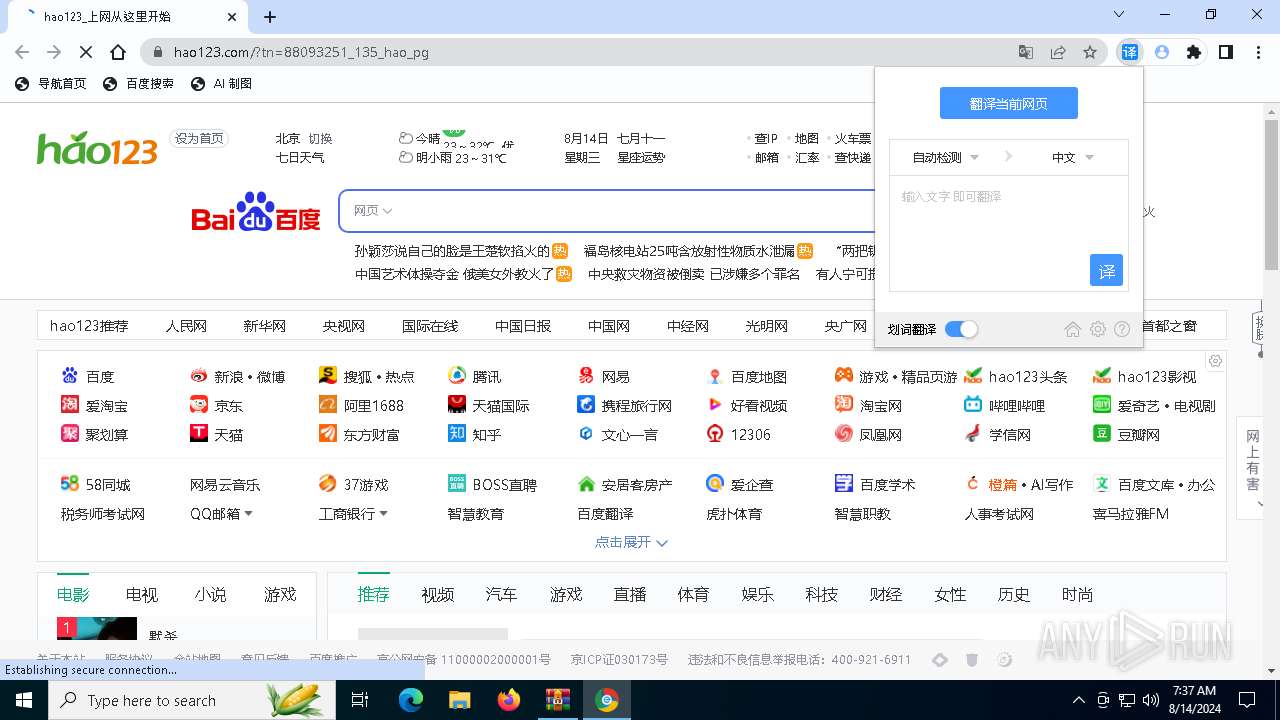Open File Explorer from taskbar
This screenshot has width=1280, height=720.
[x=460, y=700]
